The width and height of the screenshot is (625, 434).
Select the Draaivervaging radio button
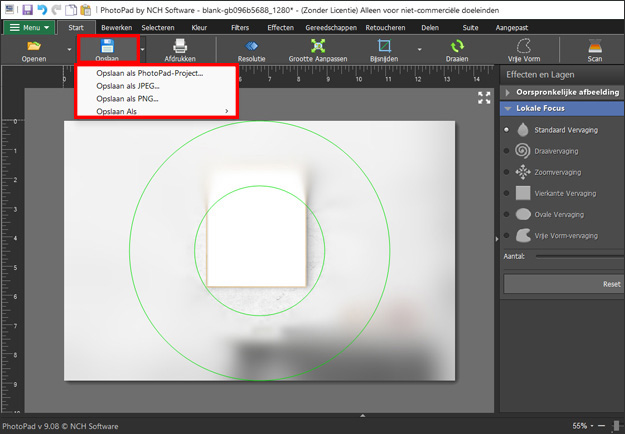[x=507, y=151]
